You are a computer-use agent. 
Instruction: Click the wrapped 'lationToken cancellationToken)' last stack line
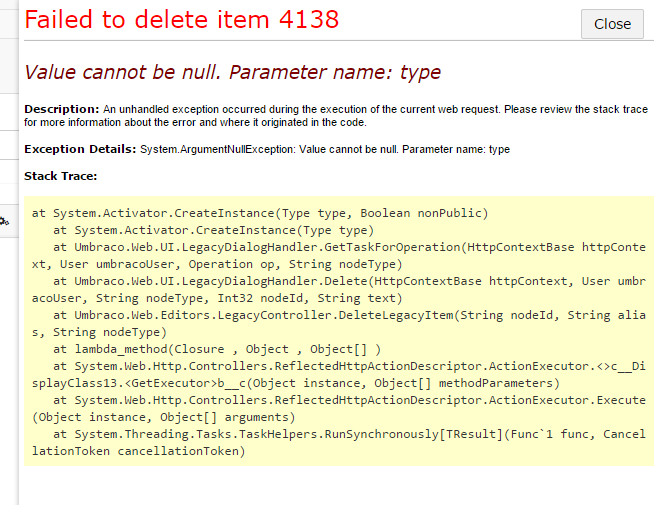pos(139,451)
